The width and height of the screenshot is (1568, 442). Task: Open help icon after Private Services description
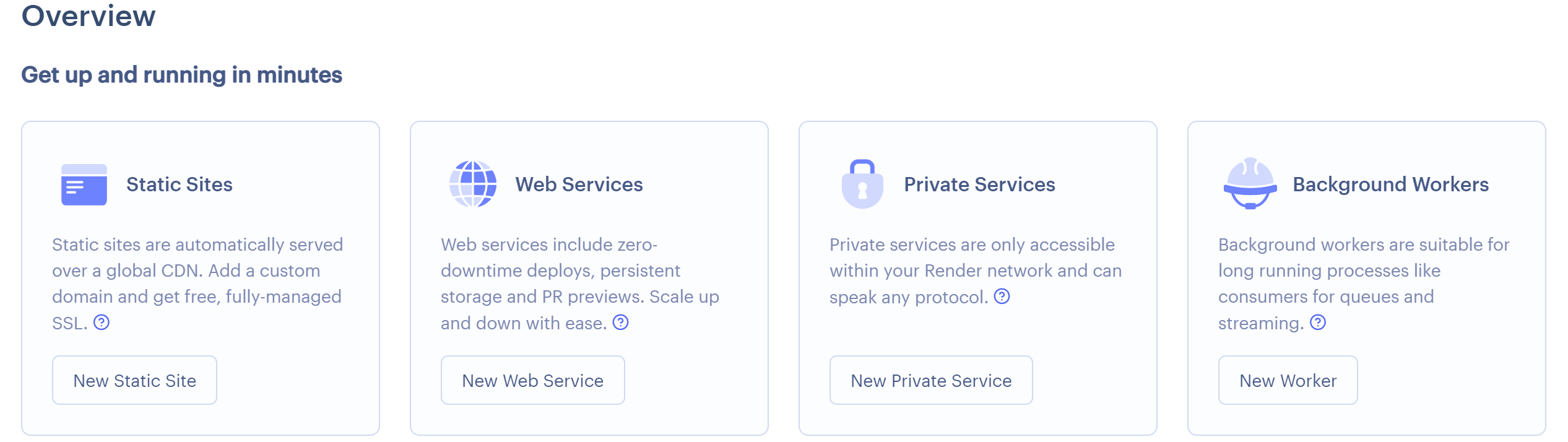click(x=1002, y=297)
